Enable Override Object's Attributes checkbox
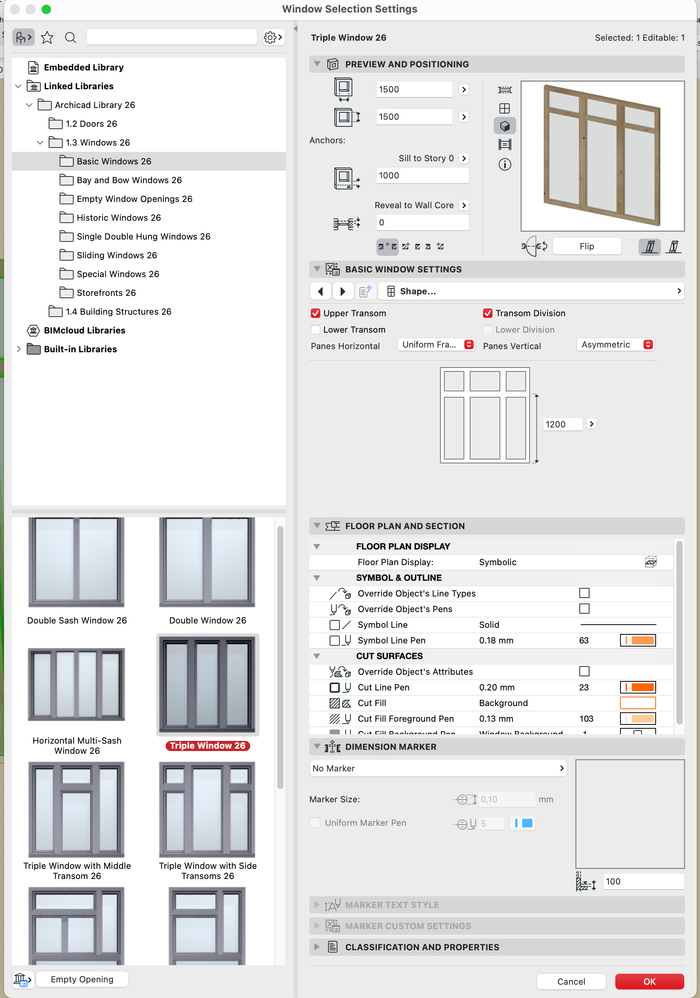Viewport: 700px width, 998px height. (x=584, y=671)
